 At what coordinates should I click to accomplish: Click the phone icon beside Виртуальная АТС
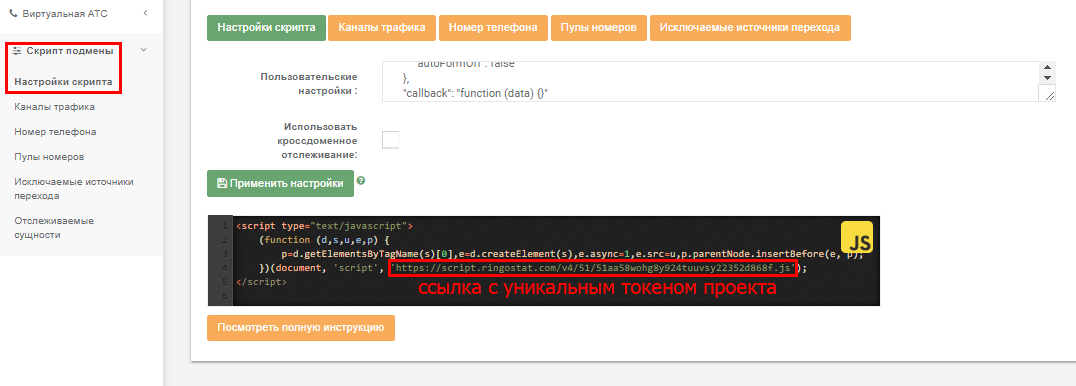click(13, 13)
